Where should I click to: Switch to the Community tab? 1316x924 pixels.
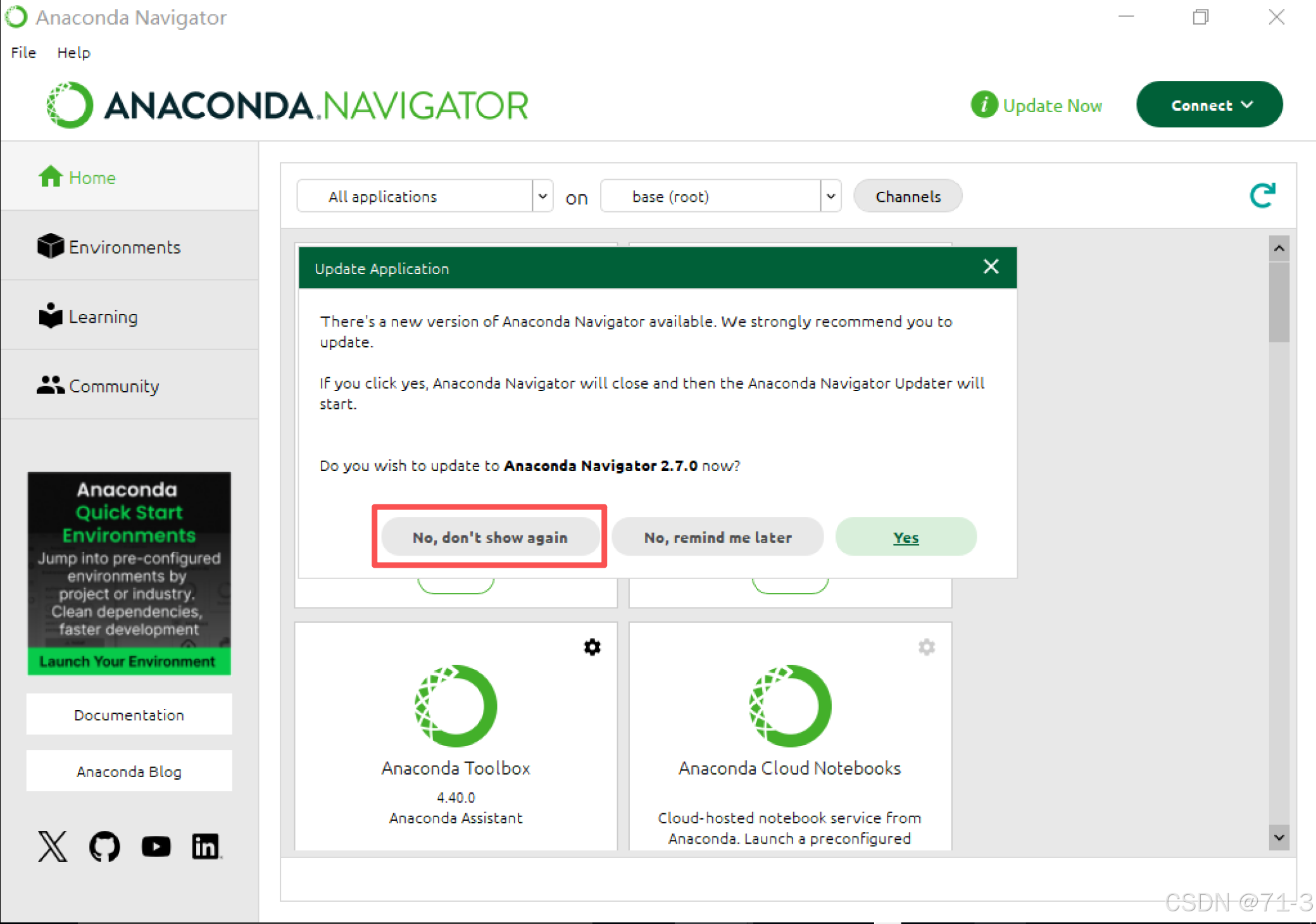[x=130, y=385]
